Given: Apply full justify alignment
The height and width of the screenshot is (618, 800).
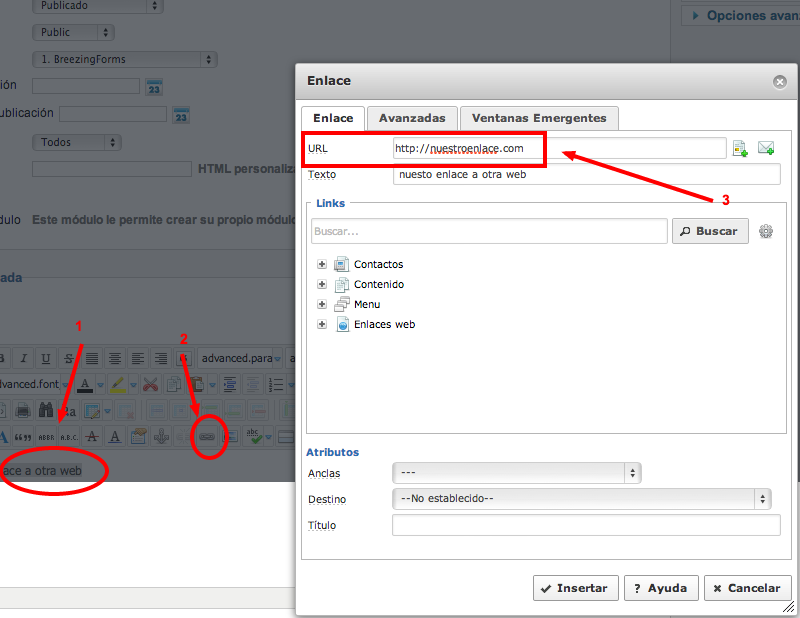Looking at the screenshot, I should (x=92, y=358).
